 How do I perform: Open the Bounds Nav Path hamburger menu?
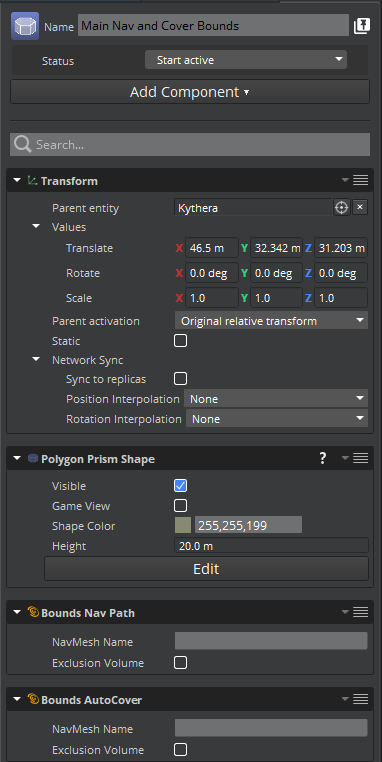pyautogui.click(x=360, y=612)
